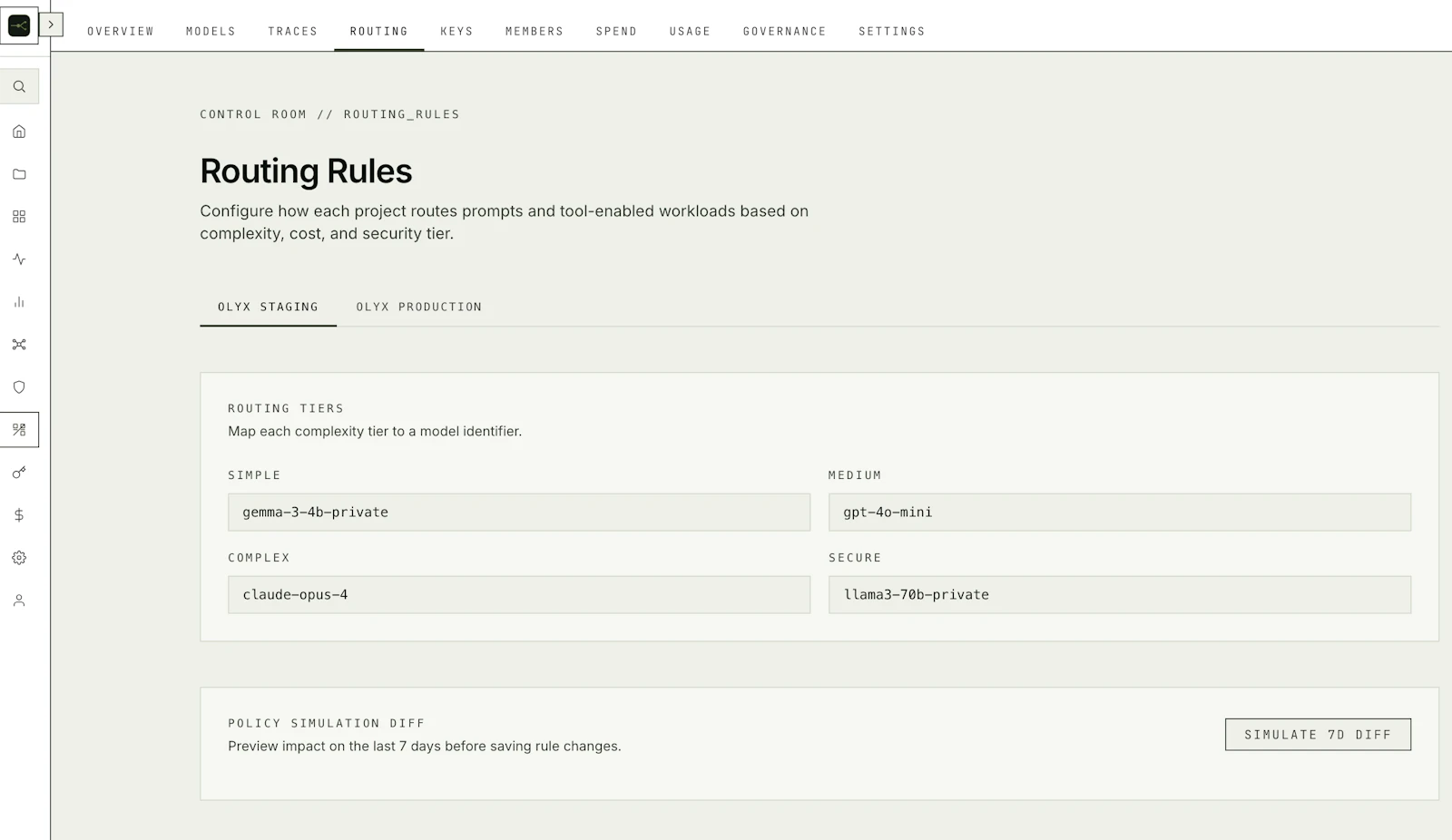Screen dimensions: 1452x840
Task: Open the dollar spend sidebar icon
Action: [19, 515]
